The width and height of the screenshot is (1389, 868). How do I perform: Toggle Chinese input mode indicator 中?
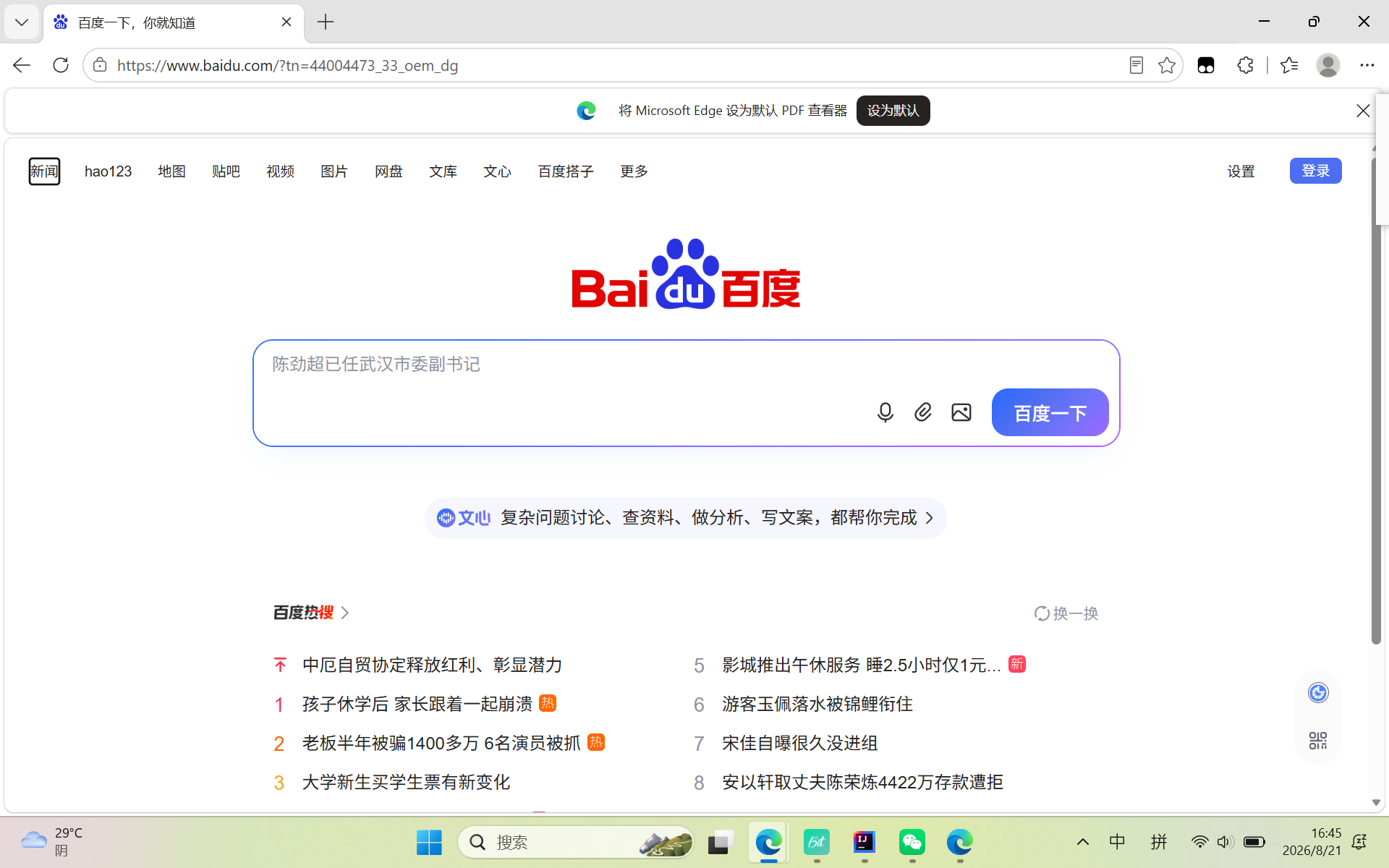(1117, 842)
